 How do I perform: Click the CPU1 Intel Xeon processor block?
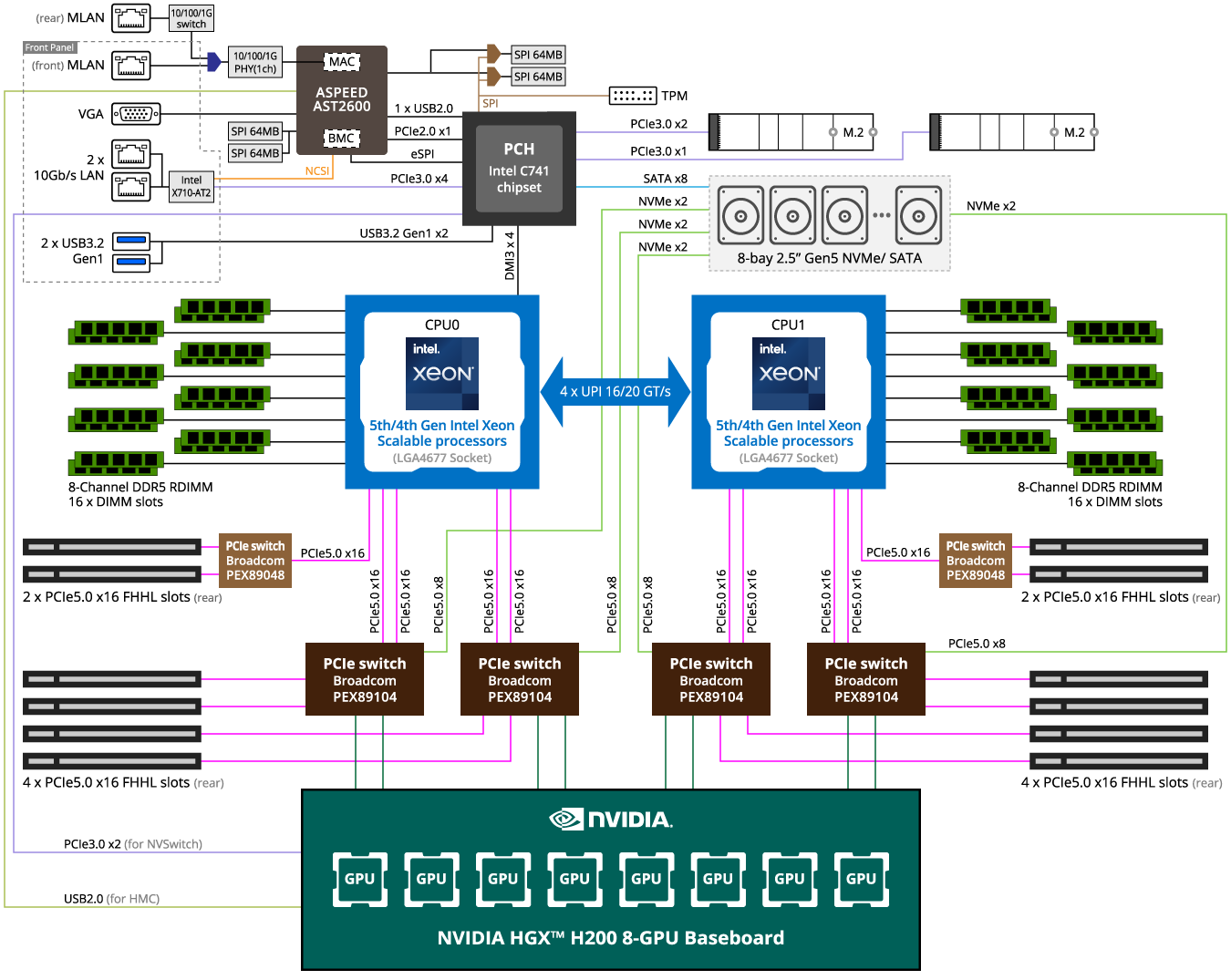click(789, 392)
